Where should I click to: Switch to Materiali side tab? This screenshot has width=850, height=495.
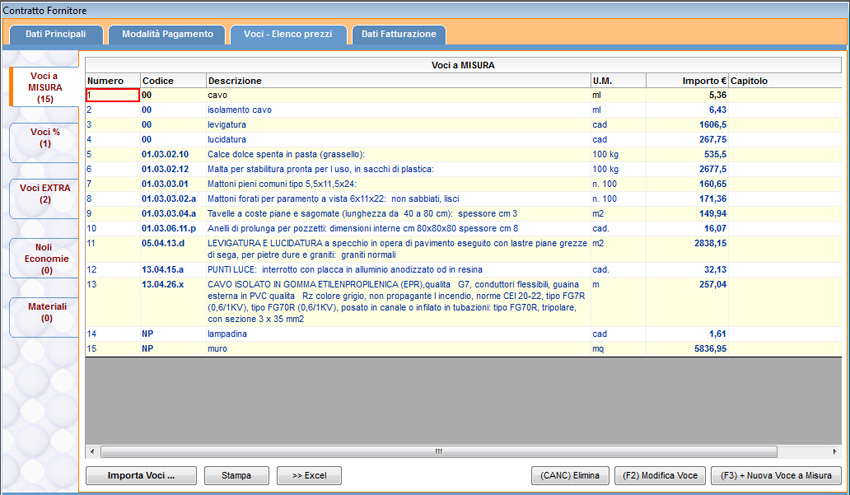pos(44,312)
